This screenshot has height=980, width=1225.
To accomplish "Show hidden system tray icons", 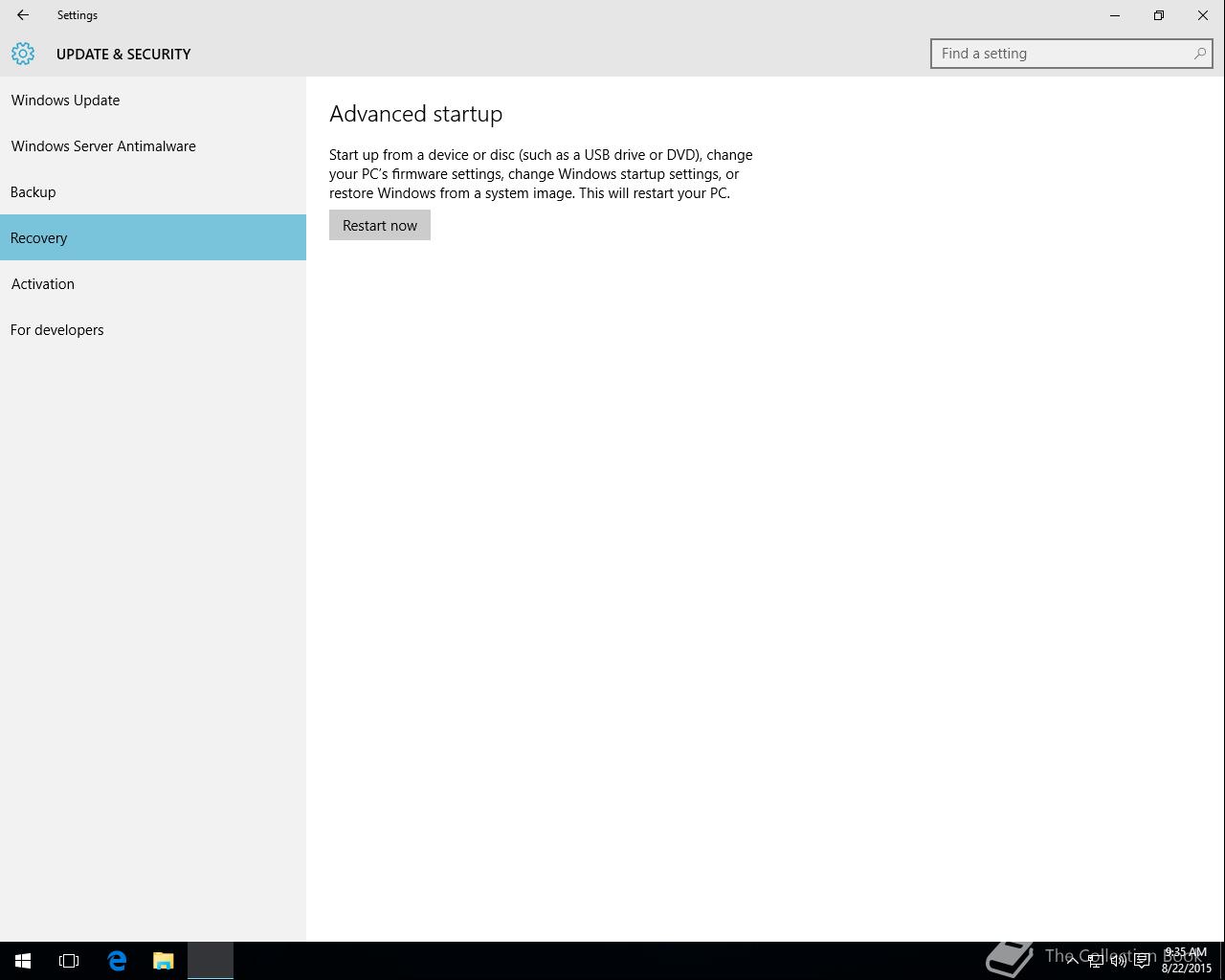I will point(1072,961).
